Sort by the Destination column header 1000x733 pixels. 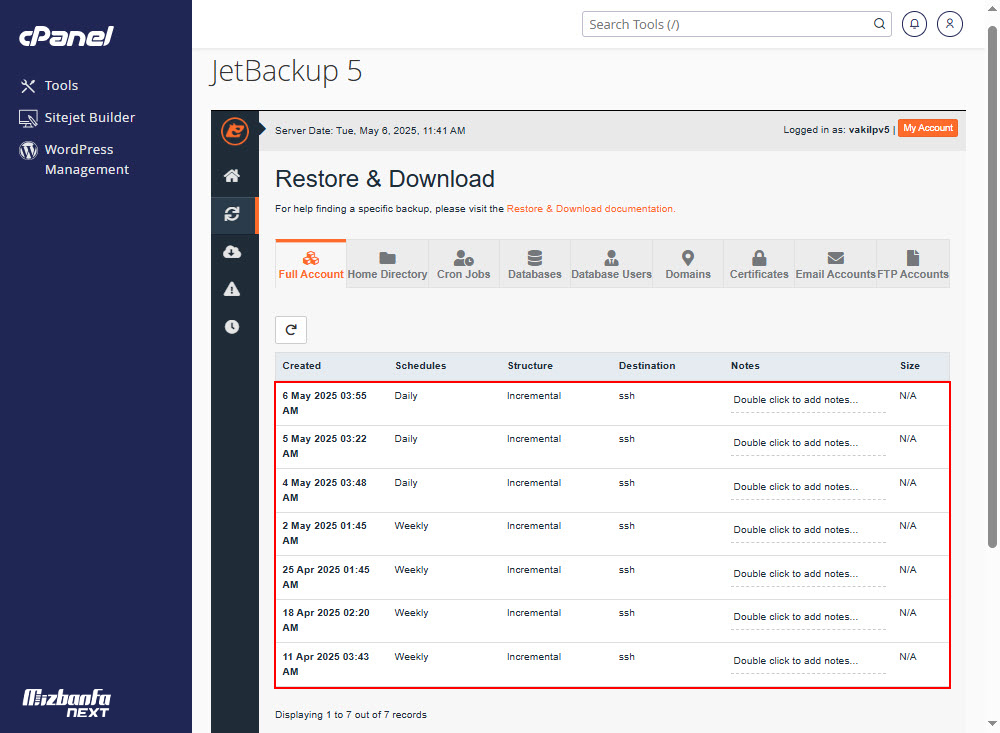(647, 366)
